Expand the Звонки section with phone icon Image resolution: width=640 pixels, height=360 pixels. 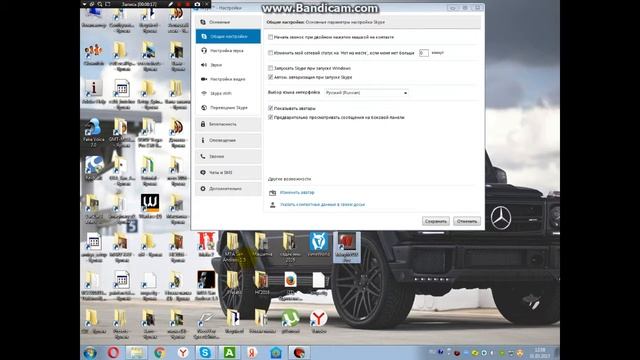[x=228, y=156]
